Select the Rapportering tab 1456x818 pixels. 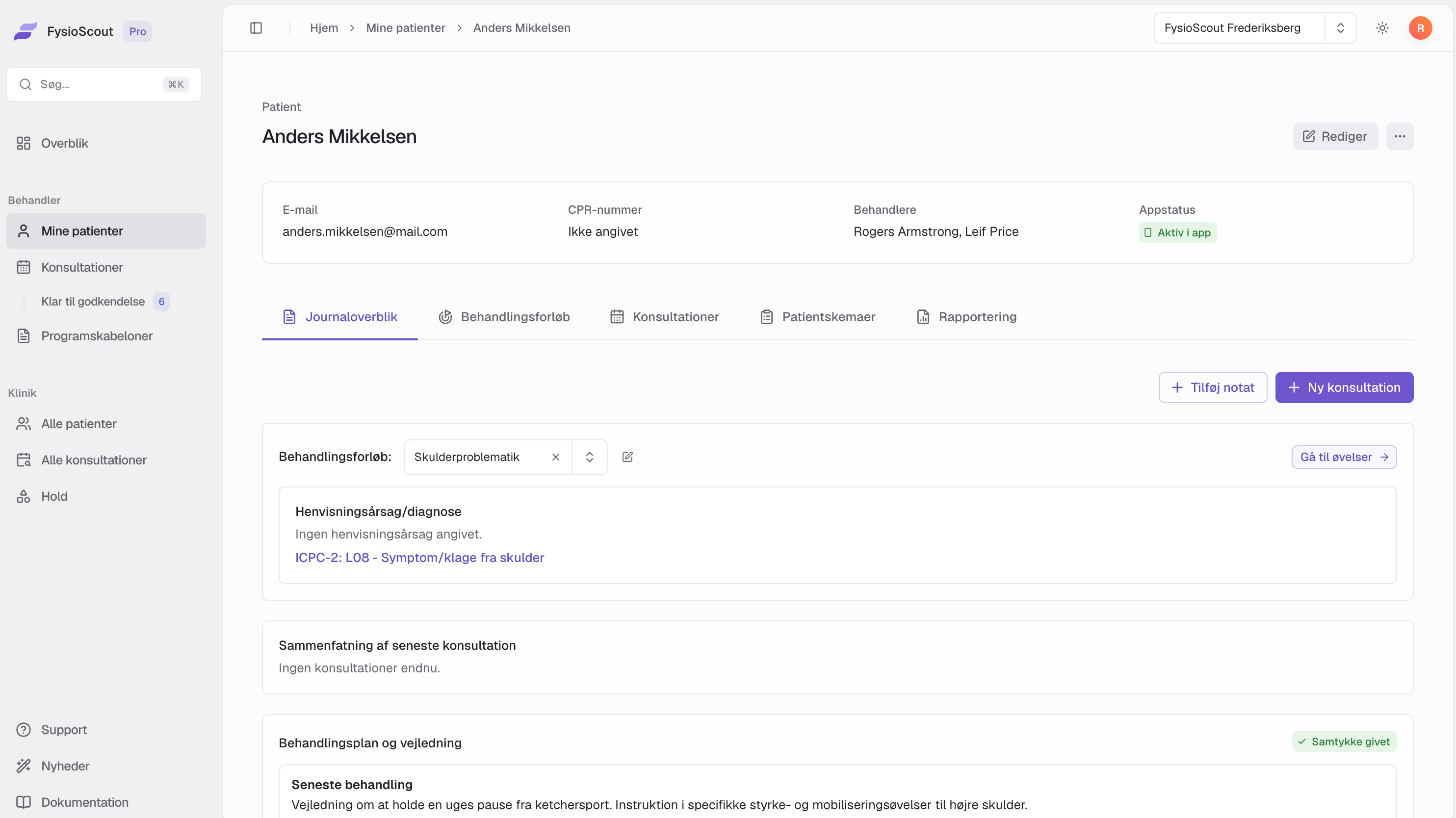(966, 316)
